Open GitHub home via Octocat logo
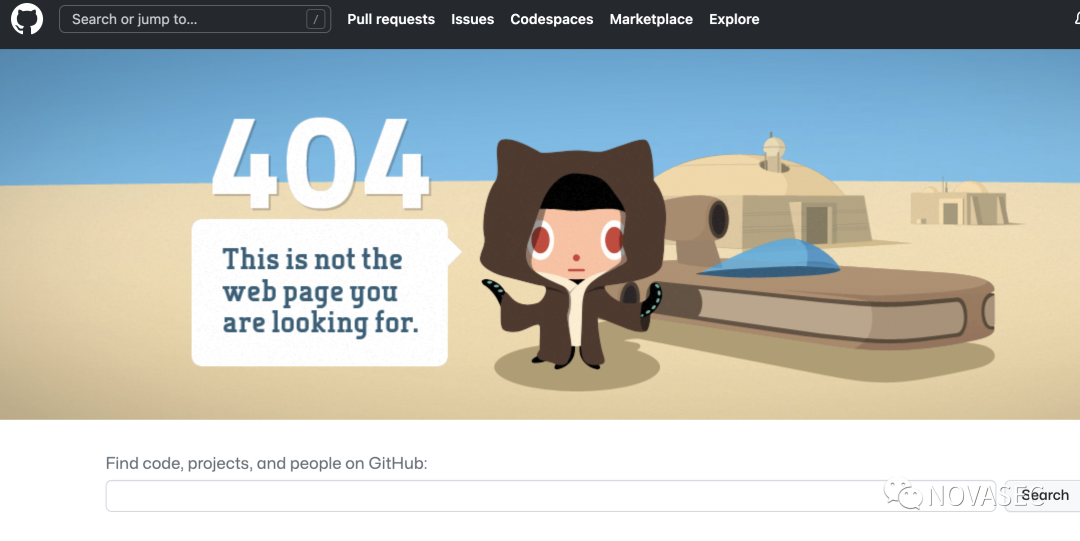The width and height of the screenshot is (1080, 541). [x=27, y=19]
